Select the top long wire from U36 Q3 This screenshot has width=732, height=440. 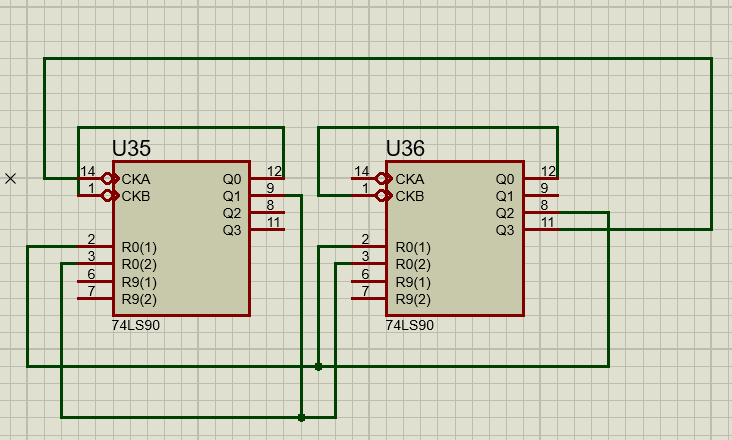[378, 58]
